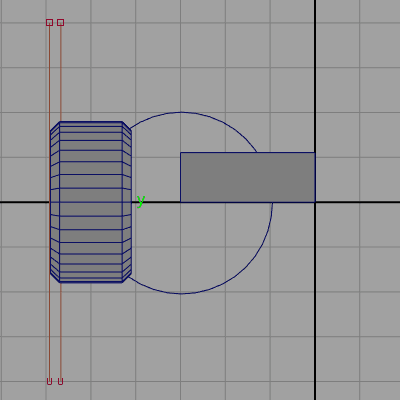The image size is (400, 400).
Task: Click the right U-shaped red end marker
Action: [x=60, y=381]
